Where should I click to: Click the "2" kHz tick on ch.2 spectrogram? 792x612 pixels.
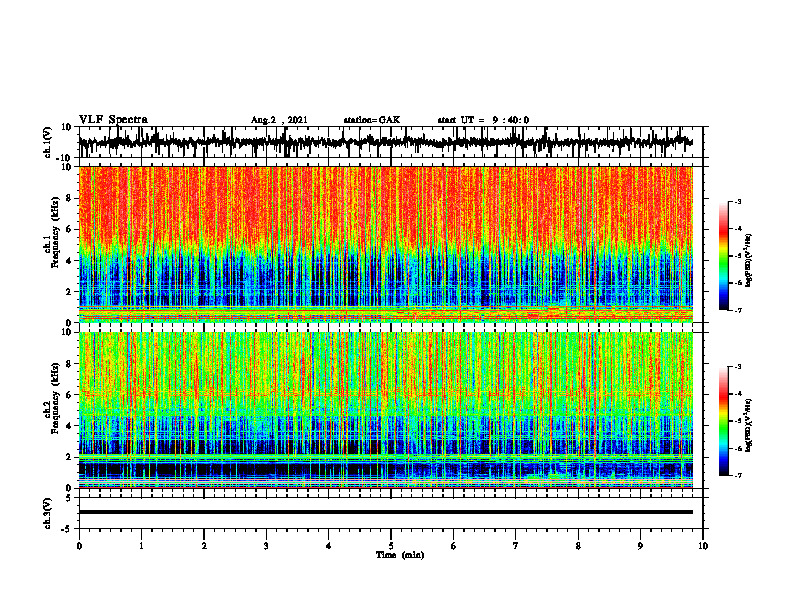click(x=70, y=457)
